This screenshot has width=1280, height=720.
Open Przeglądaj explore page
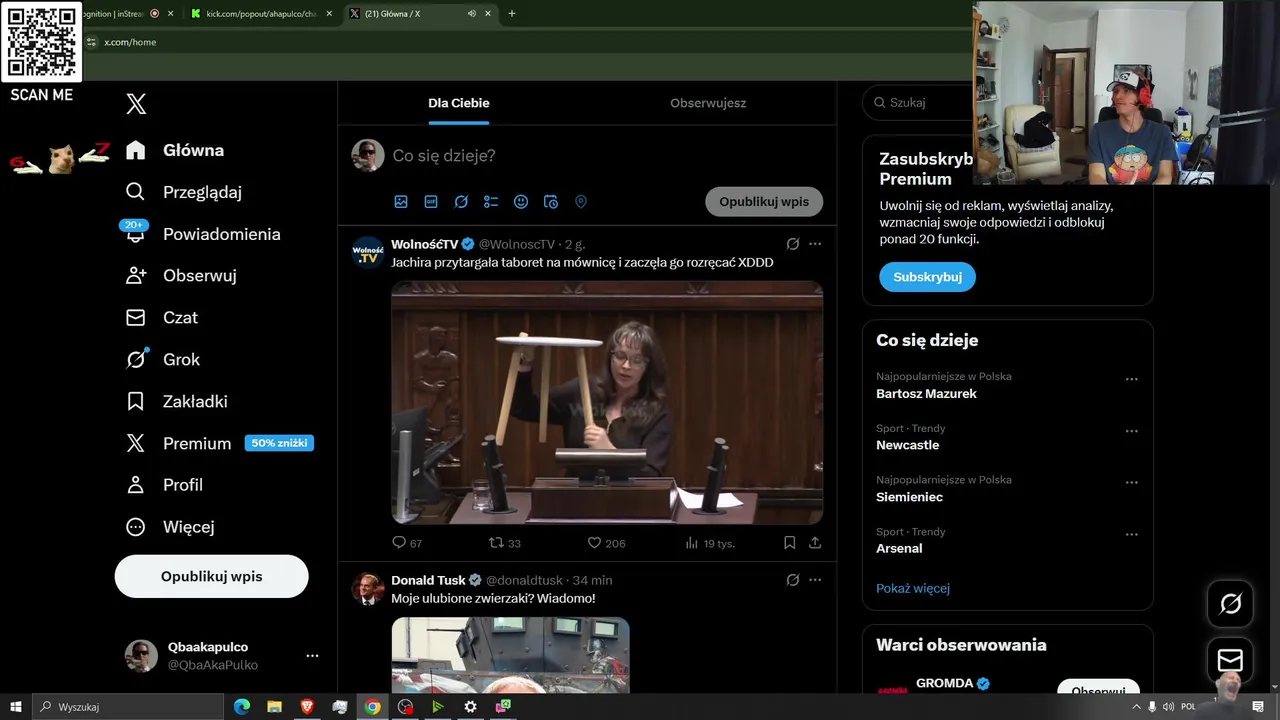tap(184, 192)
